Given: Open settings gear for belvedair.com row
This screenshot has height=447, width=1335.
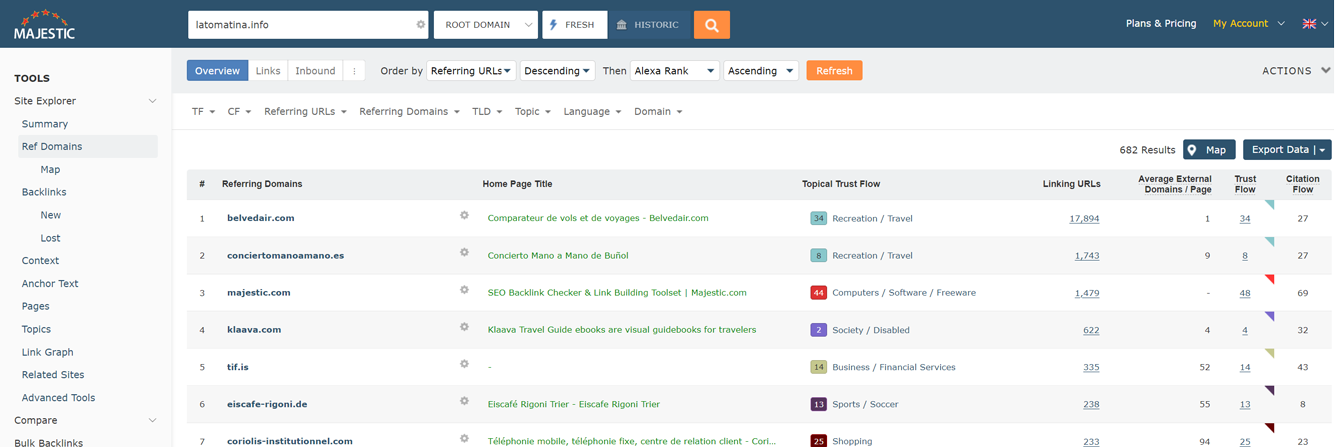Looking at the screenshot, I should pyautogui.click(x=464, y=216).
